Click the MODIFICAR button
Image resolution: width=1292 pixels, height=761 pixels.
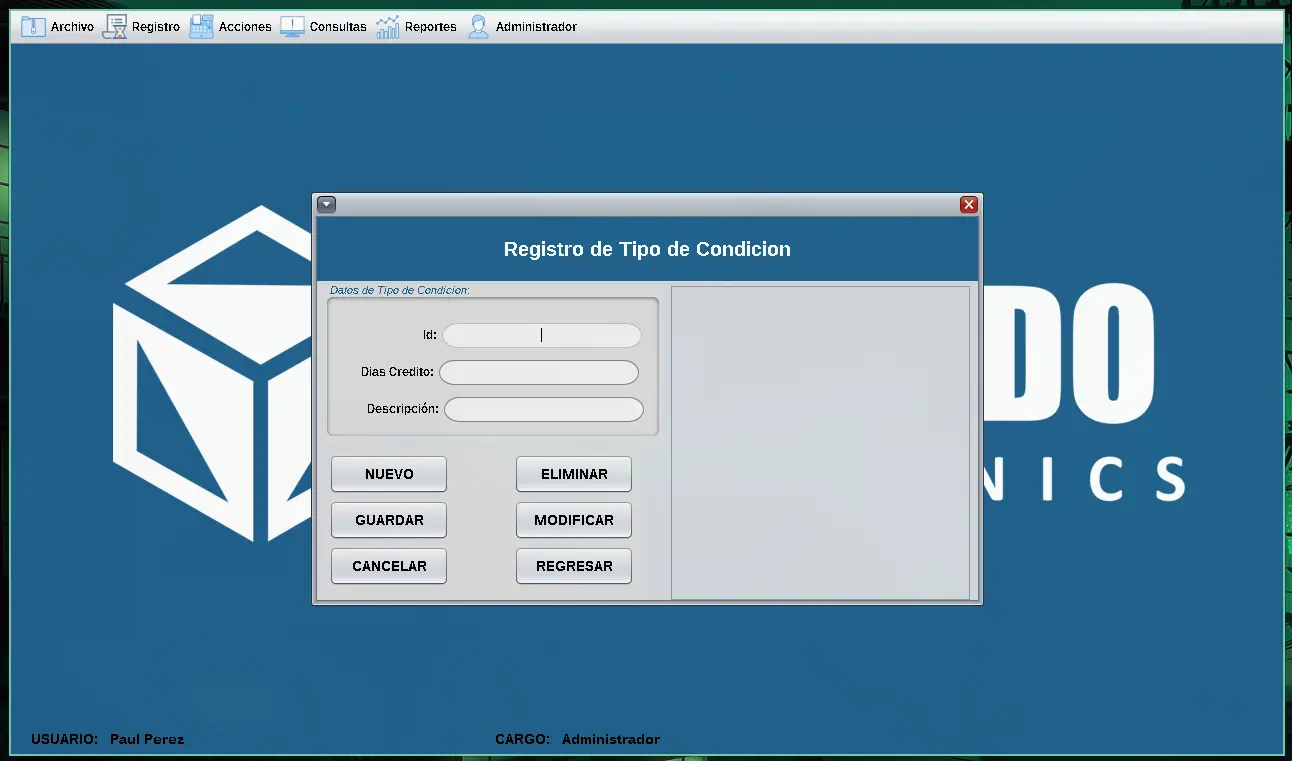click(574, 520)
